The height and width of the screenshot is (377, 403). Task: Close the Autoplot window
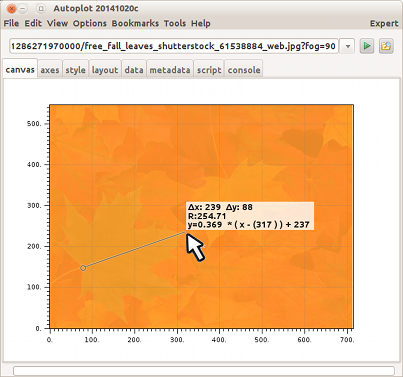click(x=11, y=9)
